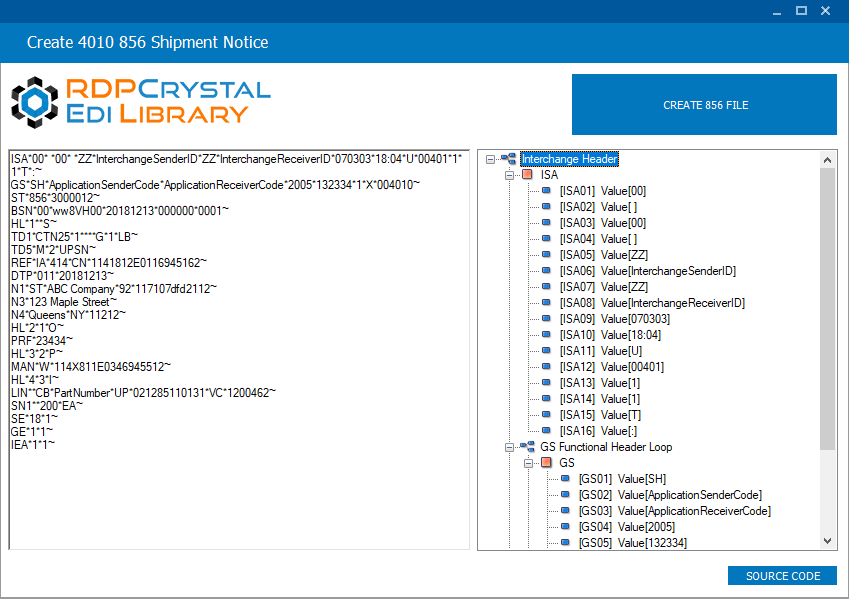Click the blue element icon beside ISA02

546,206
